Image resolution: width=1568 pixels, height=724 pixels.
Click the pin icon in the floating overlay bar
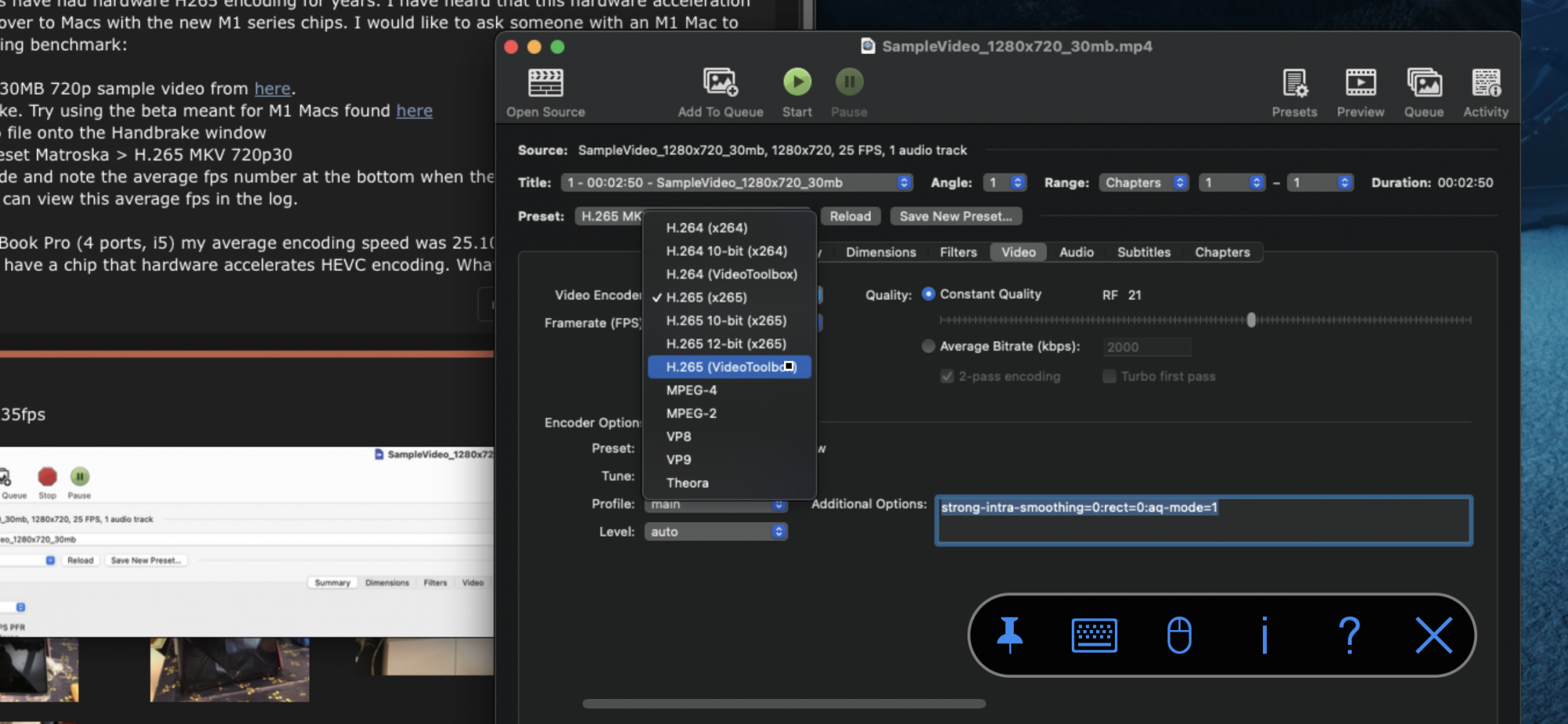click(1010, 635)
